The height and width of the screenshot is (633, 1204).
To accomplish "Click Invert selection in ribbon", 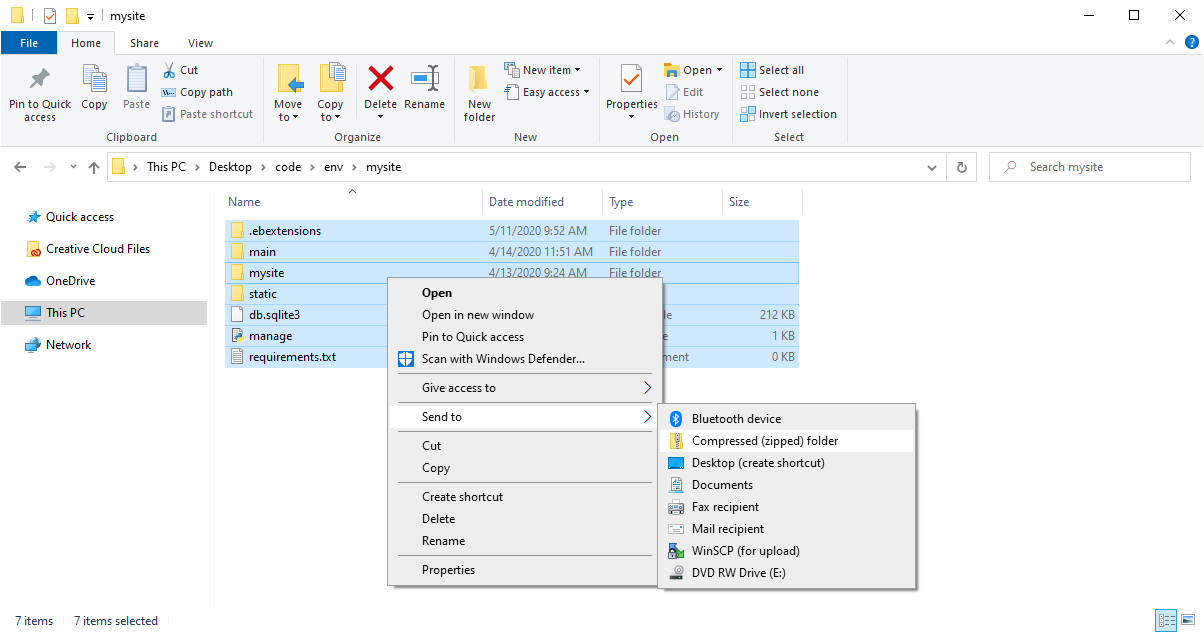I will tap(788, 114).
